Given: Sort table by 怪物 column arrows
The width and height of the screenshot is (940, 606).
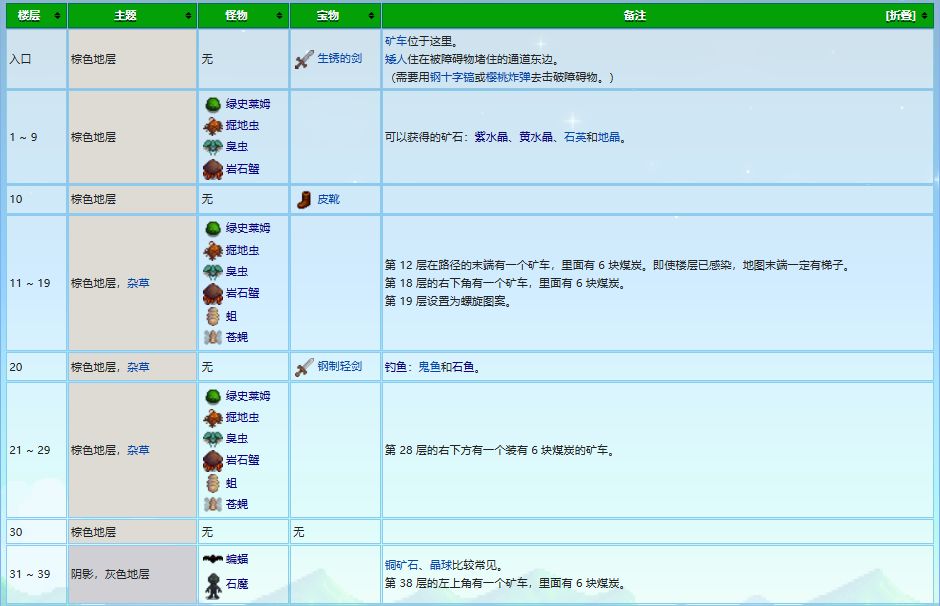Looking at the screenshot, I should (x=279, y=16).
